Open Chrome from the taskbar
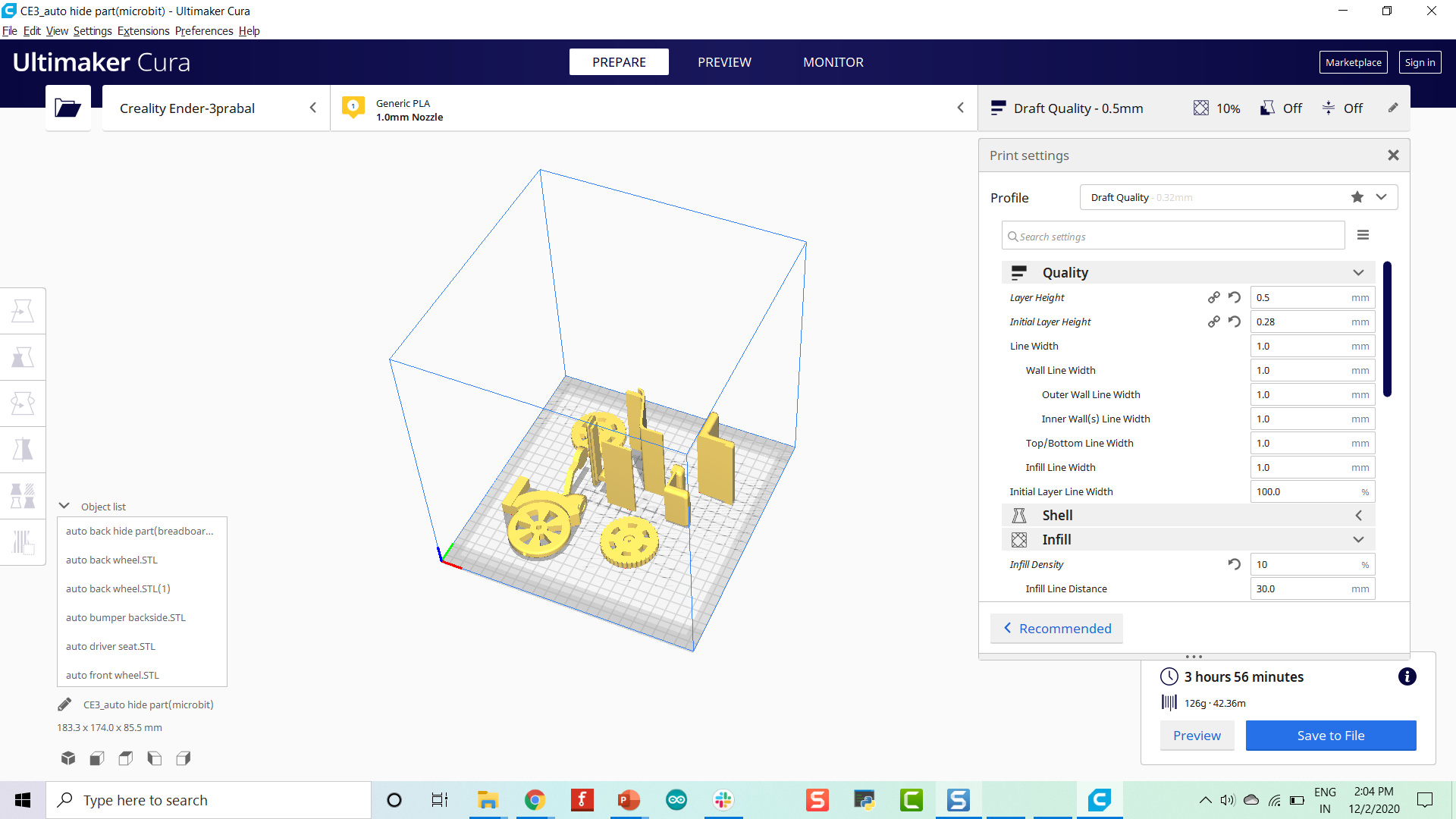The height and width of the screenshot is (819, 1456). [x=535, y=799]
